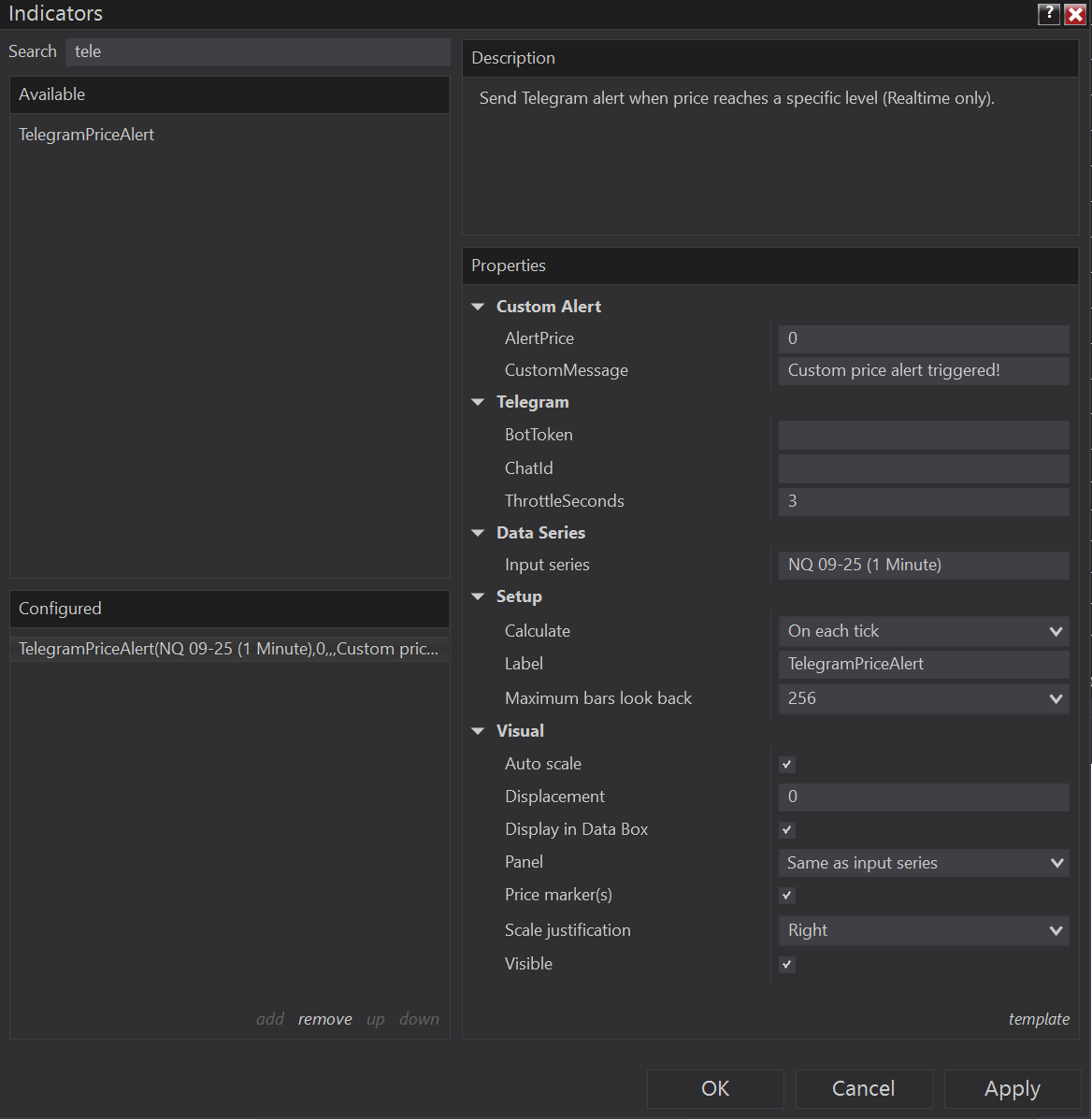Image resolution: width=1092 pixels, height=1120 pixels.
Task: Select the configured TelegramPriceAlert indicator entry
Action: pyautogui.click(x=228, y=649)
